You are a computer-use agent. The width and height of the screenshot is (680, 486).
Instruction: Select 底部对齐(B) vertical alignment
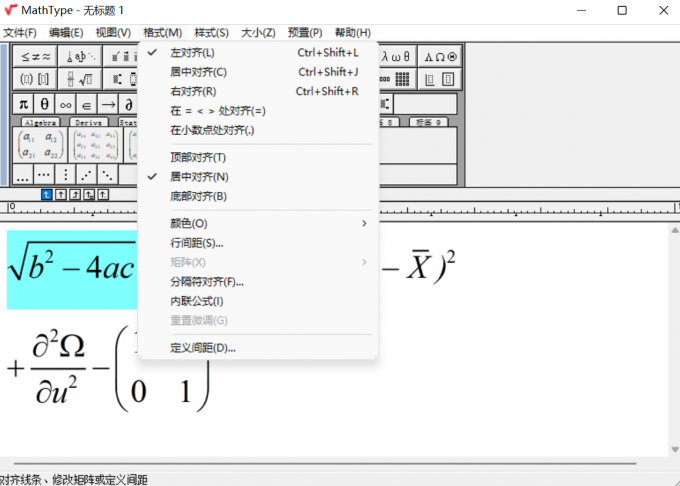click(x=258, y=196)
